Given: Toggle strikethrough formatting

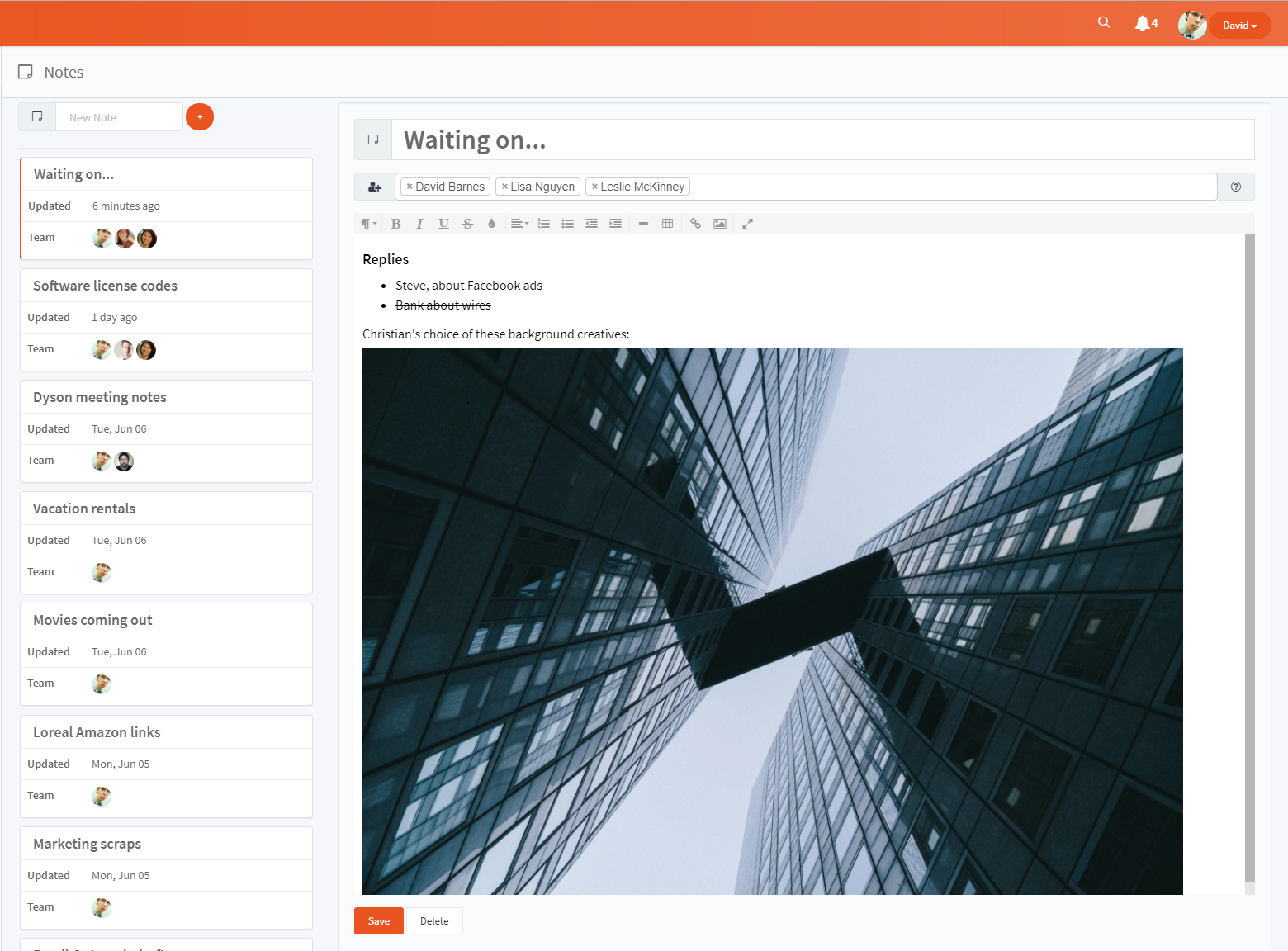Looking at the screenshot, I should [467, 224].
